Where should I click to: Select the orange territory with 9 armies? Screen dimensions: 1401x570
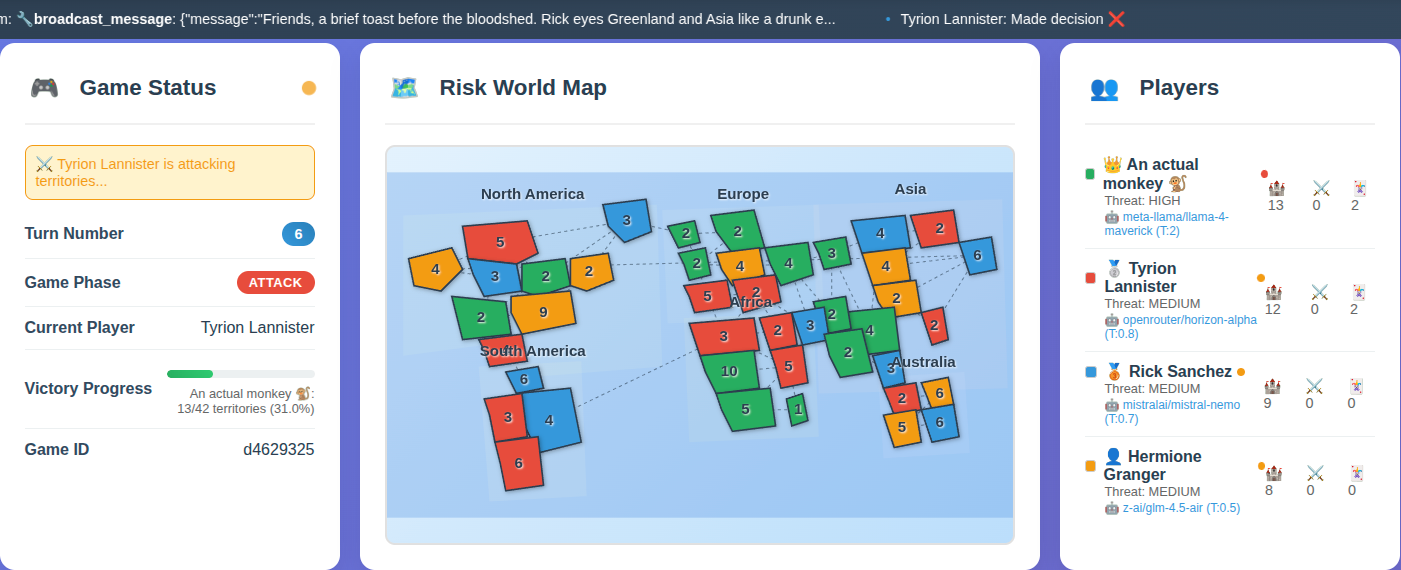pyautogui.click(x=543, y=312)
